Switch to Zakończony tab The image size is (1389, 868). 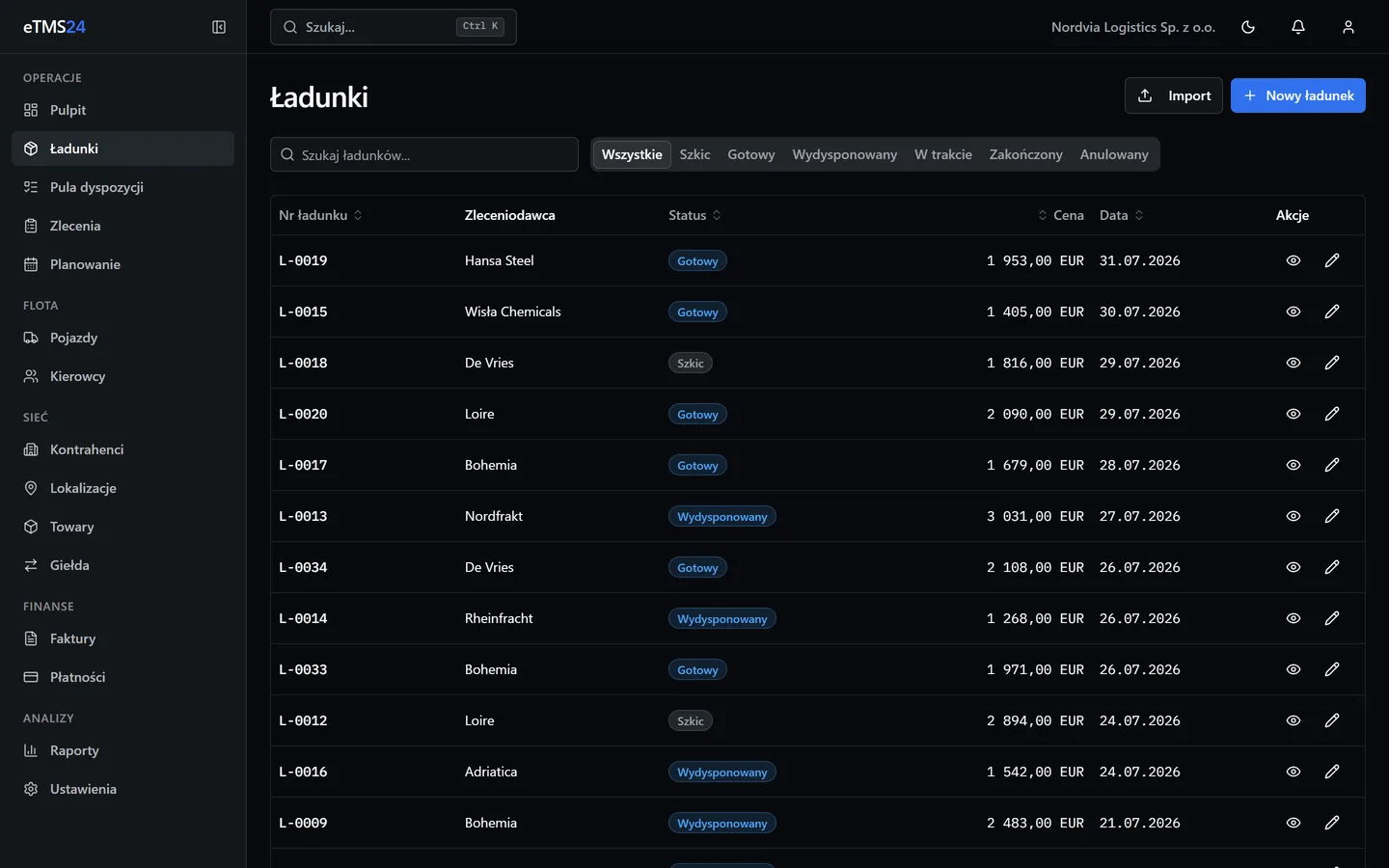[x=1025, y=154]
